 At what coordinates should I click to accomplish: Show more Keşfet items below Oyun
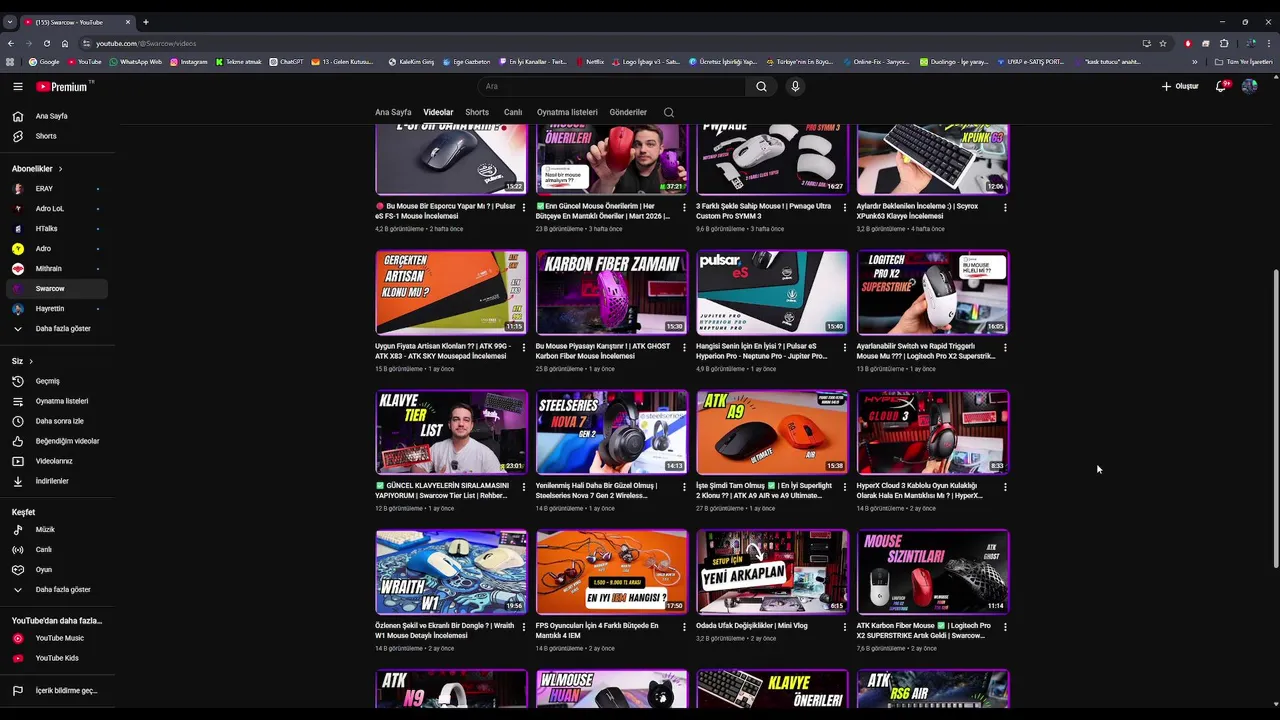(57, 589)
